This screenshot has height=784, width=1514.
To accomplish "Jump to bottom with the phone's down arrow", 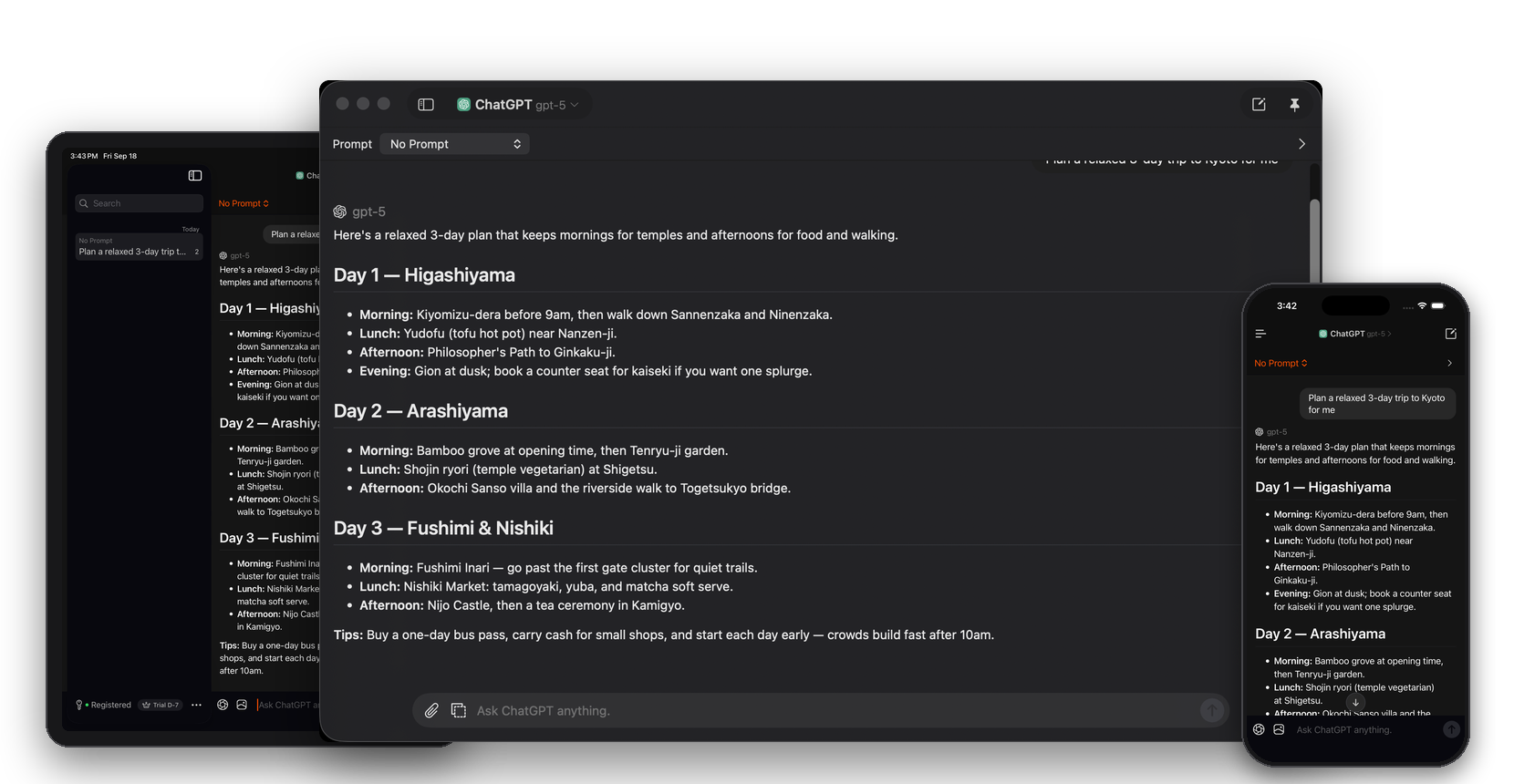I will pos(1355,702).
